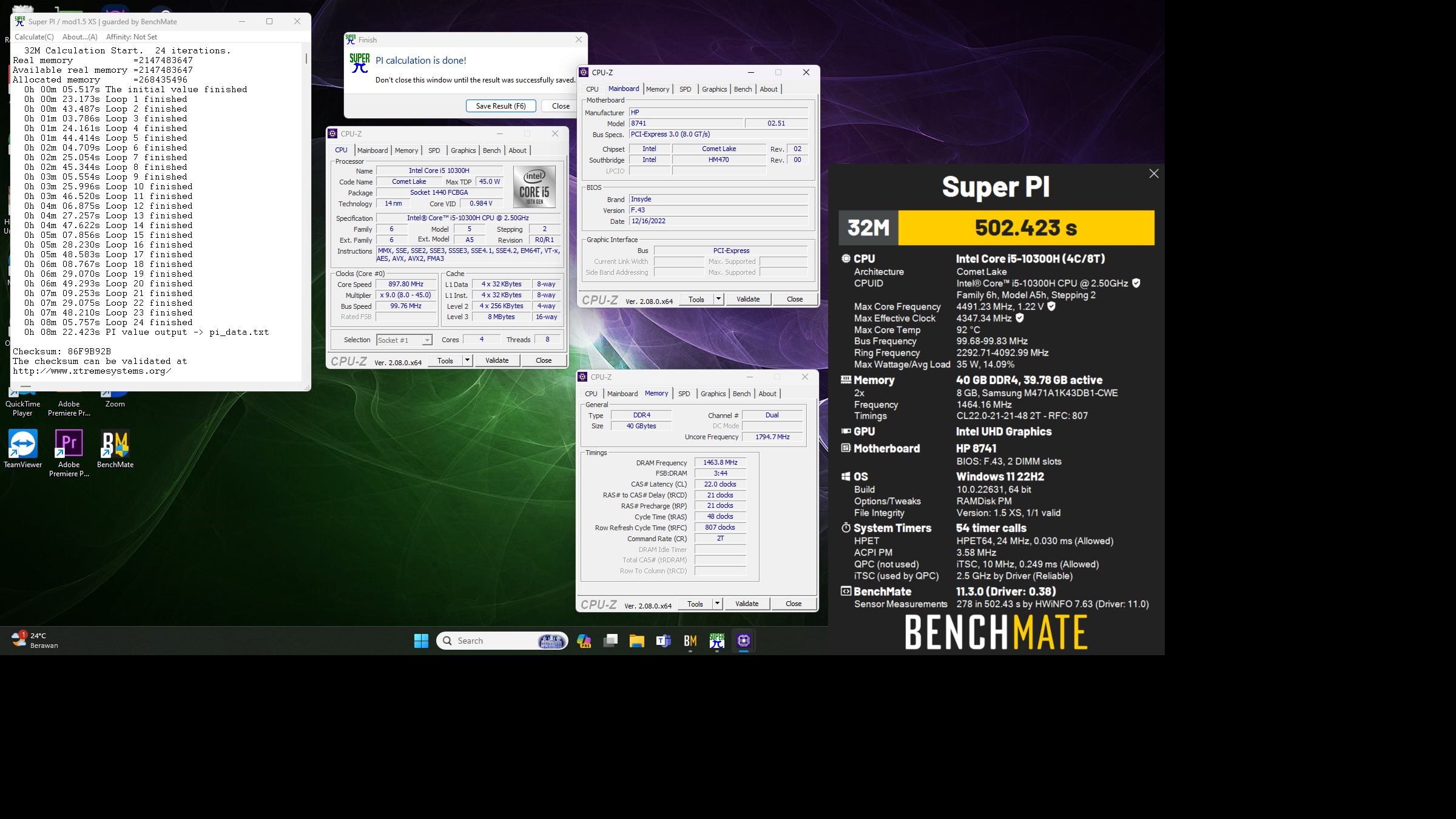
Task: Click the Close button in CPU-Z Mainboard window
Action: [x=795, y=299]
